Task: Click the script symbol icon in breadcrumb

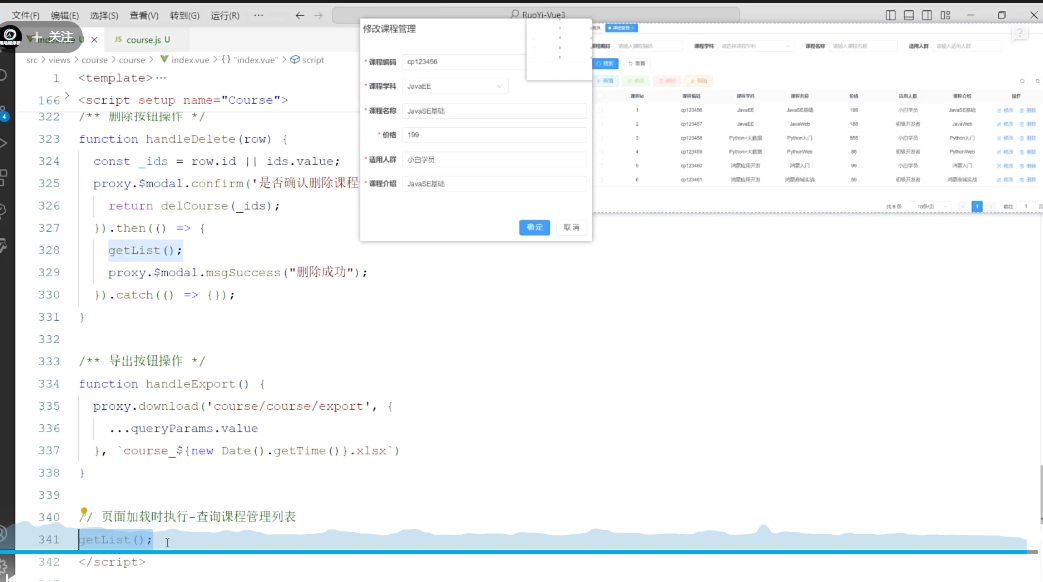Action: 295,59
